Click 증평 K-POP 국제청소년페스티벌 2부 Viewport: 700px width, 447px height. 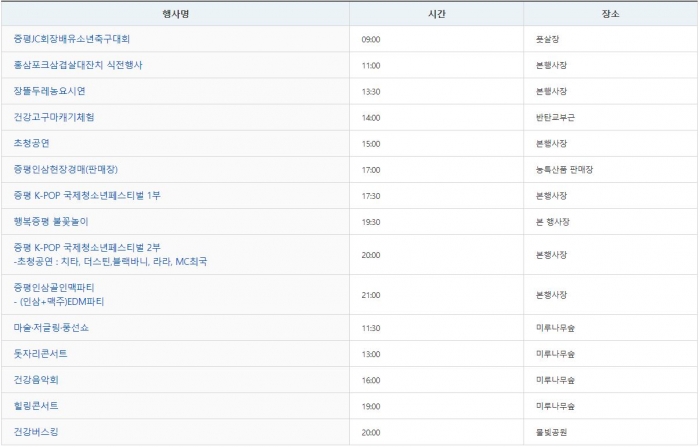(x=86, y=247)
